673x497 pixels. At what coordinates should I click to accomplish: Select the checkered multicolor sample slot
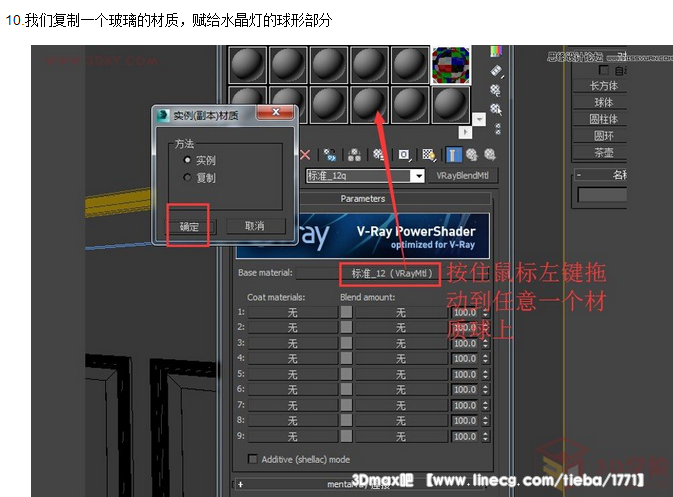(x=451, y=65)
